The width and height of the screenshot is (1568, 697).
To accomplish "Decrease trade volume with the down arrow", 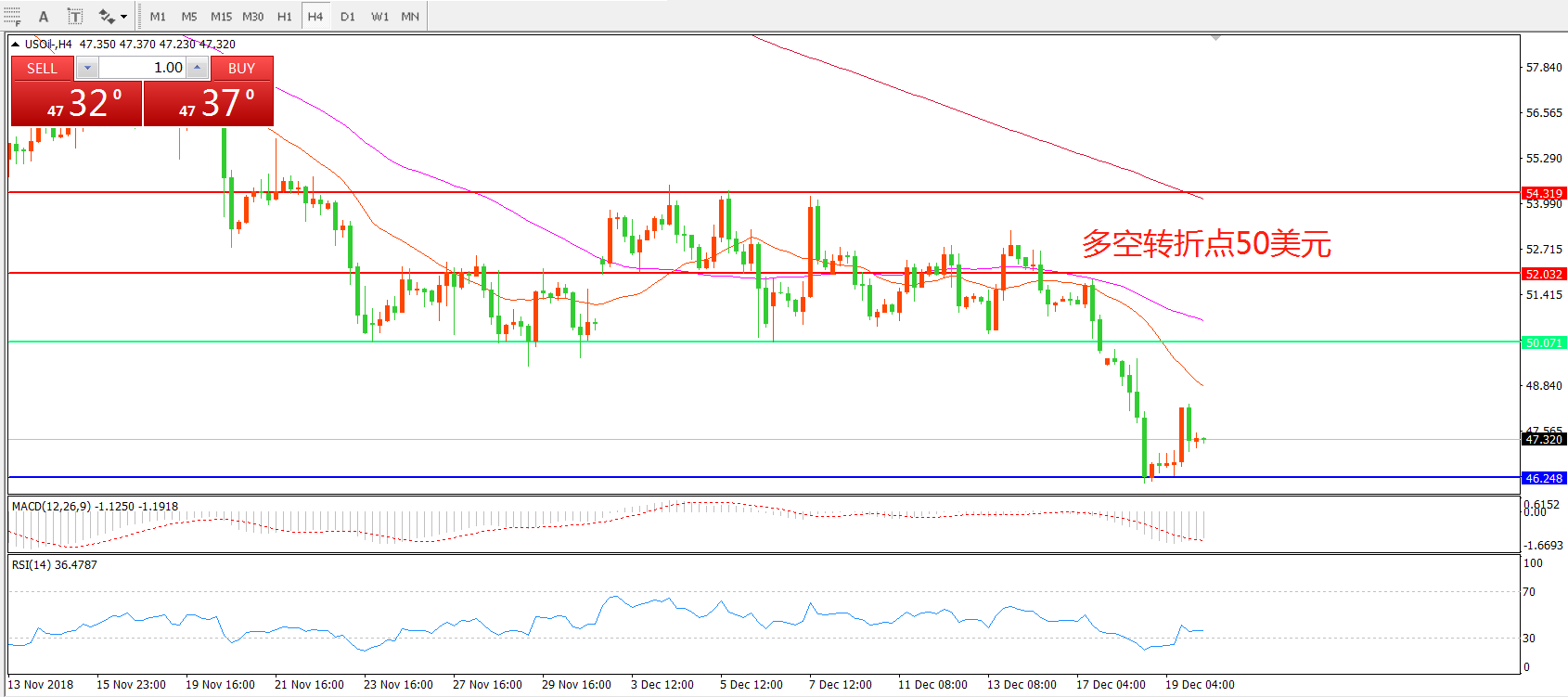I will 87,68.
